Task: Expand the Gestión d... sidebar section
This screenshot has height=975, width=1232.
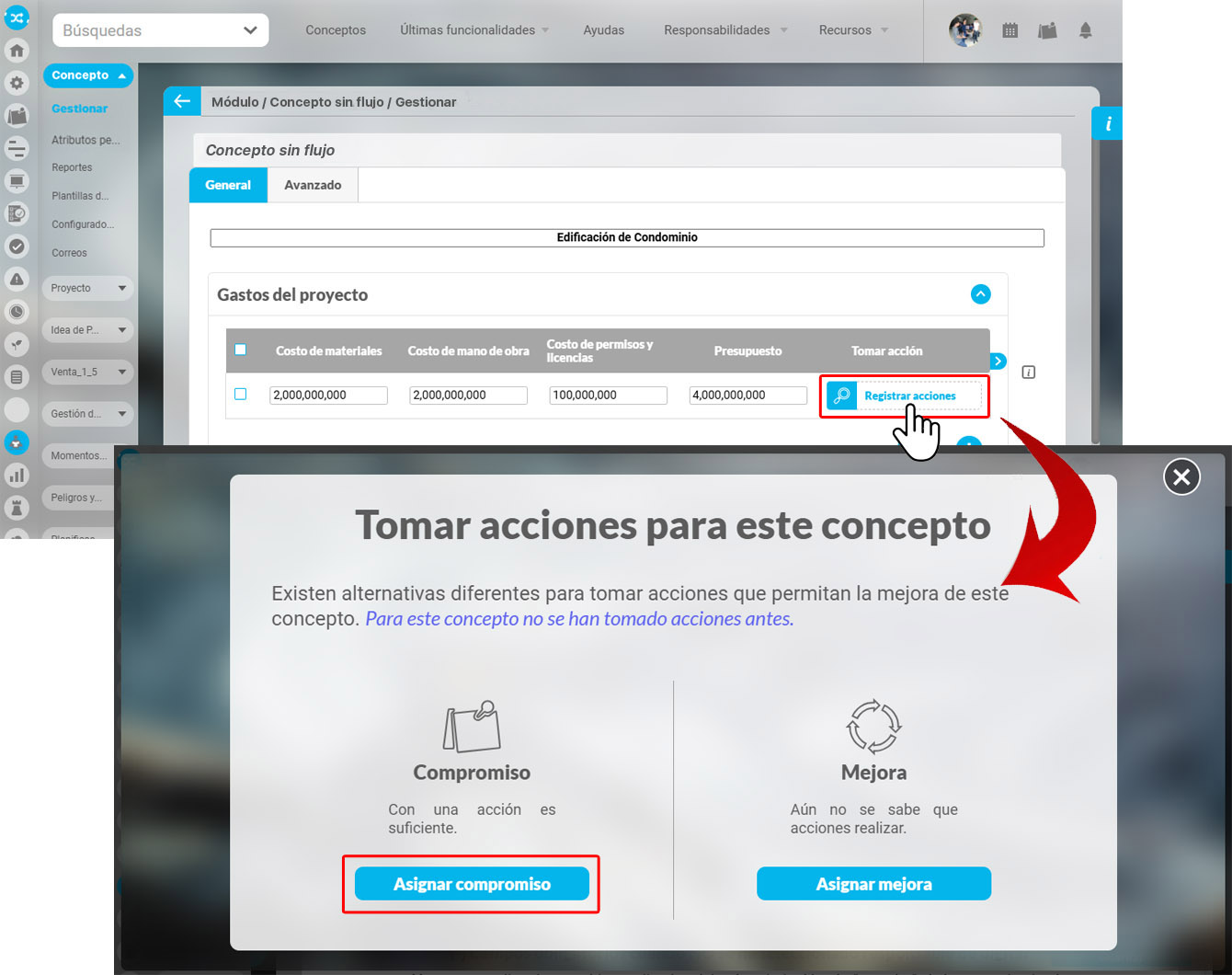Action: pyautogui.click(x=88, y=414)
